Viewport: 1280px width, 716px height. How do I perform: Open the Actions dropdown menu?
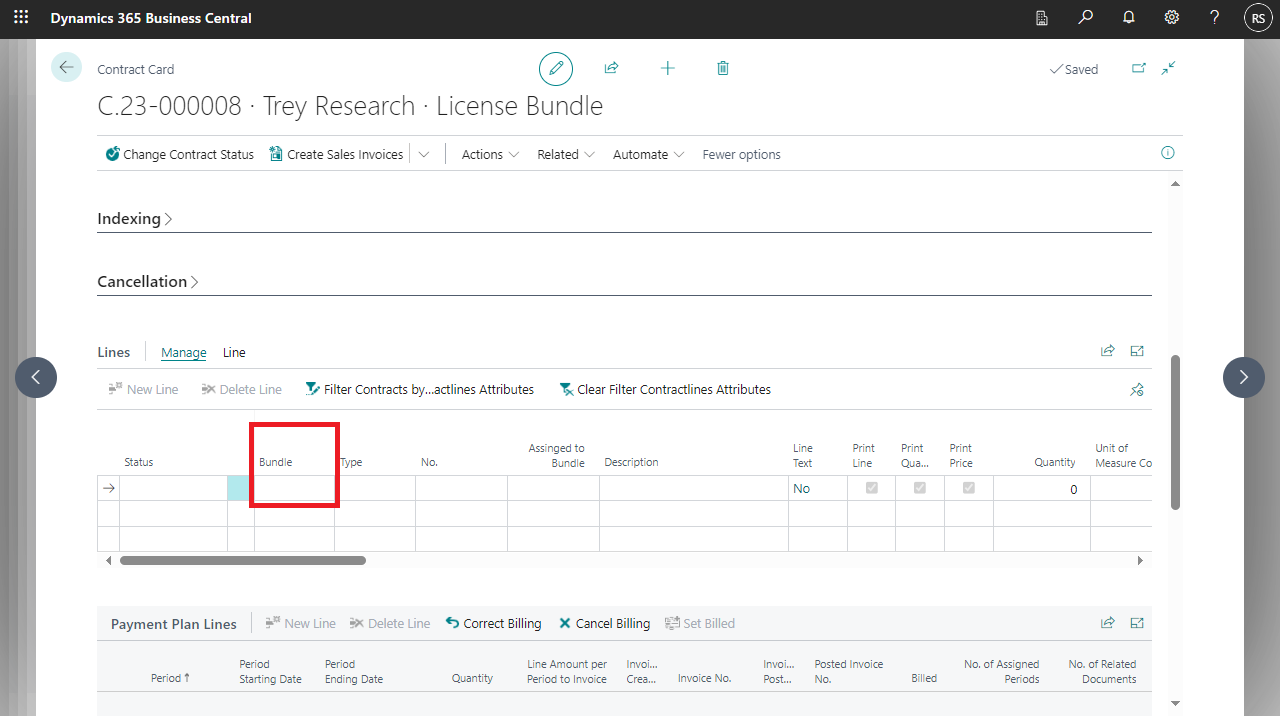click(x=490, y=154)
